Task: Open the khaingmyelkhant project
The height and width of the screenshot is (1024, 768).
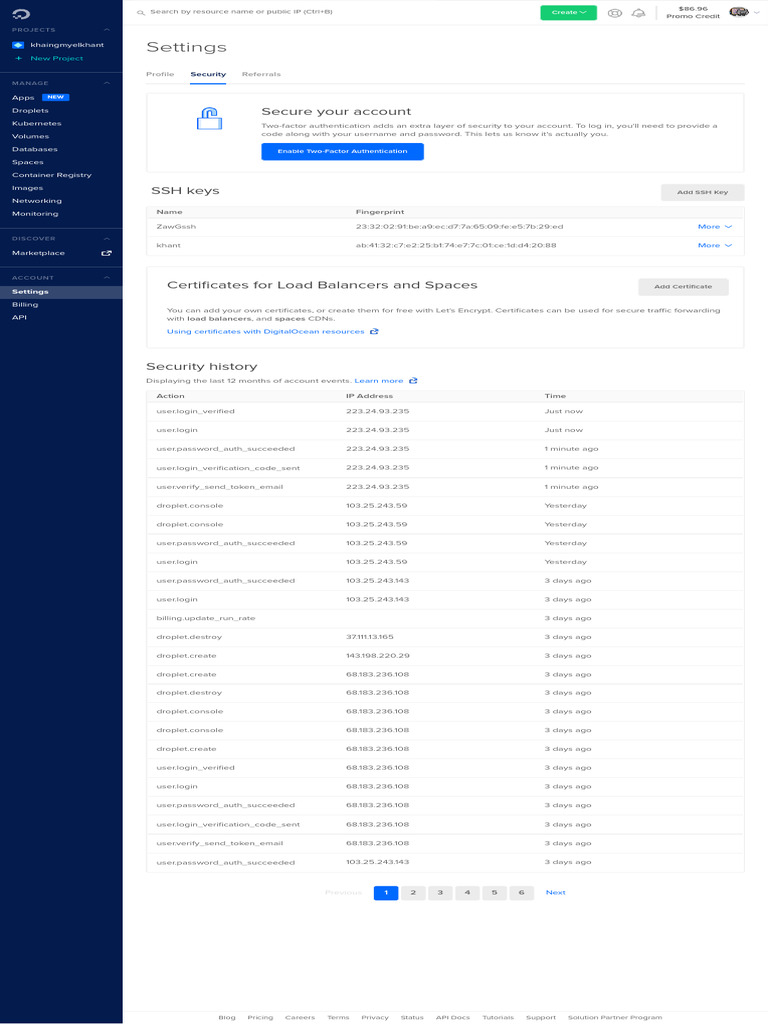Action: tap(67, 45)
